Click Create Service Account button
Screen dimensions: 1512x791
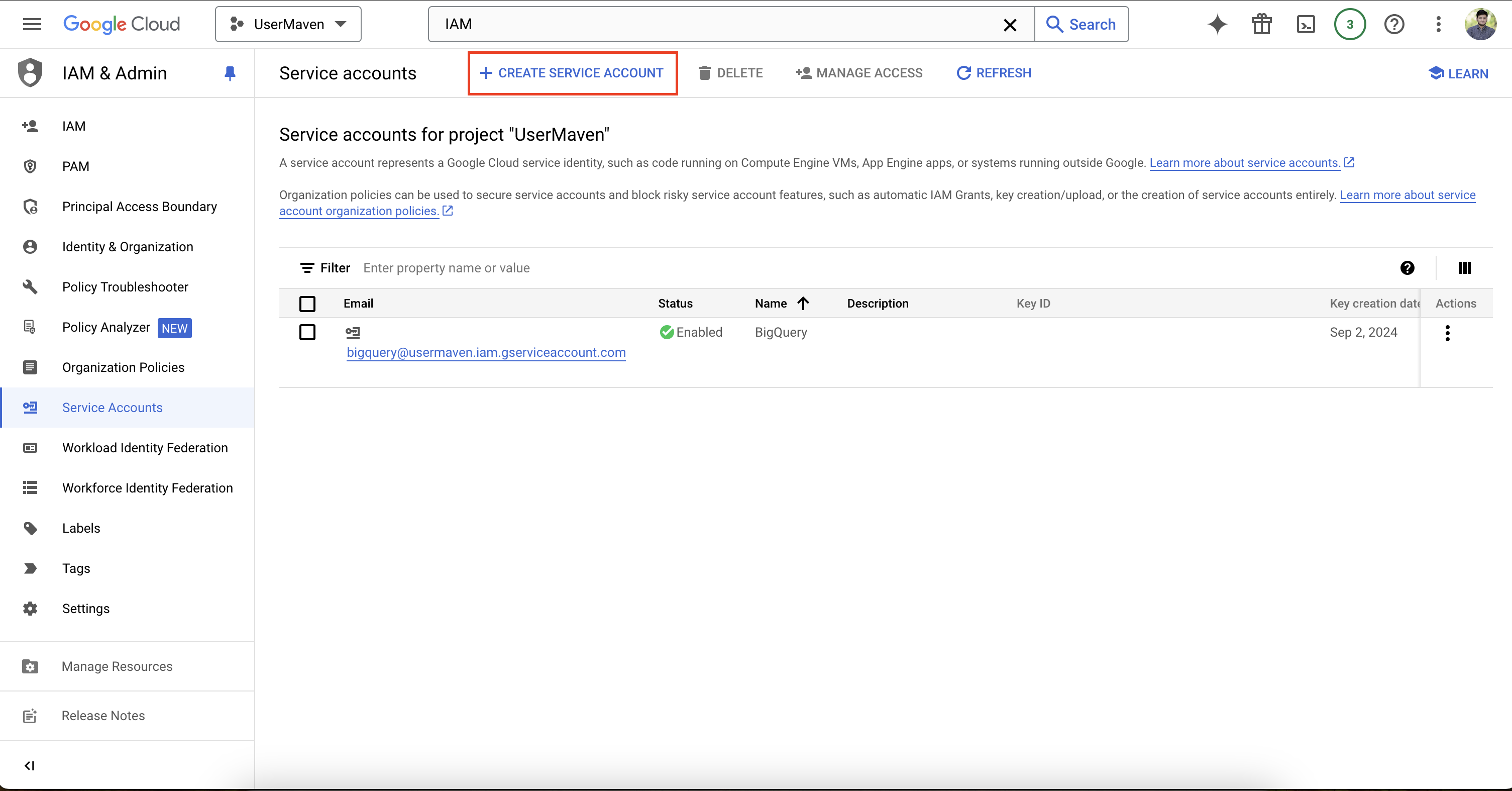click(572, 73)
